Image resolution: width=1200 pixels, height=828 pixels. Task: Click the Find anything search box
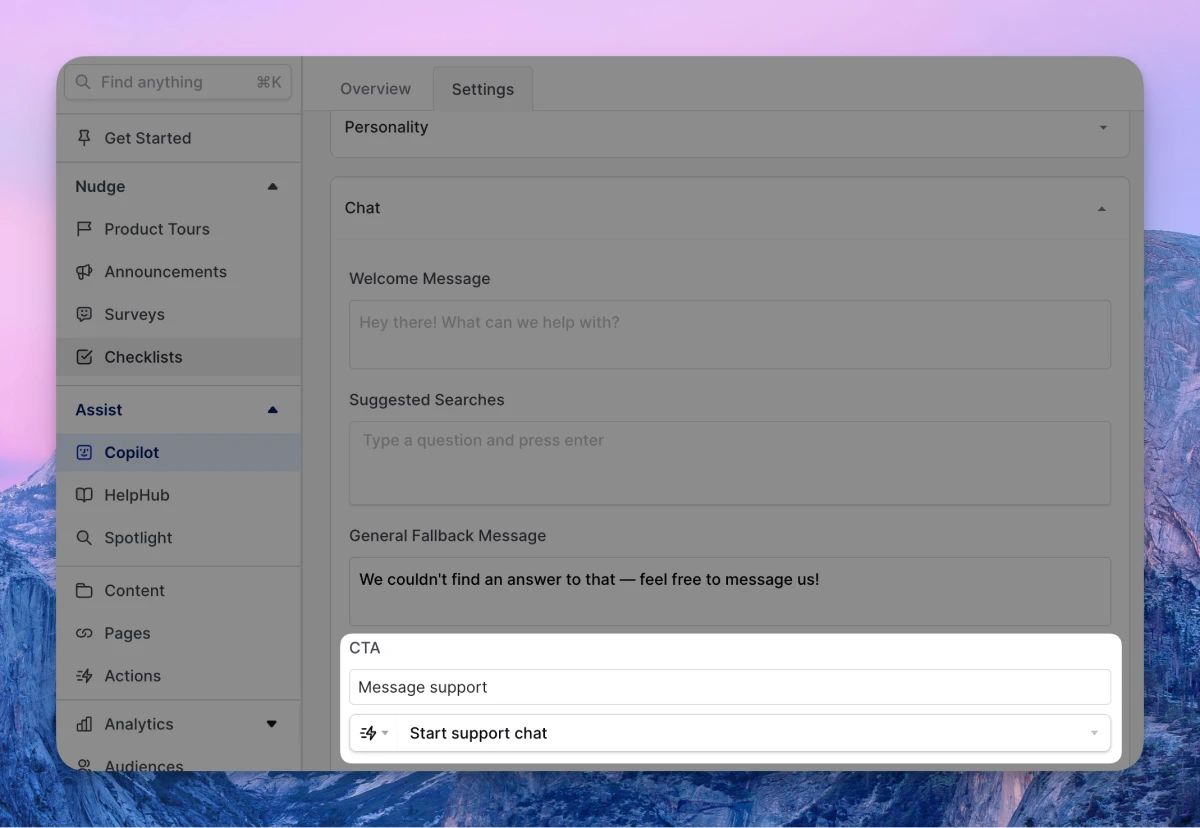click(177, 82)
